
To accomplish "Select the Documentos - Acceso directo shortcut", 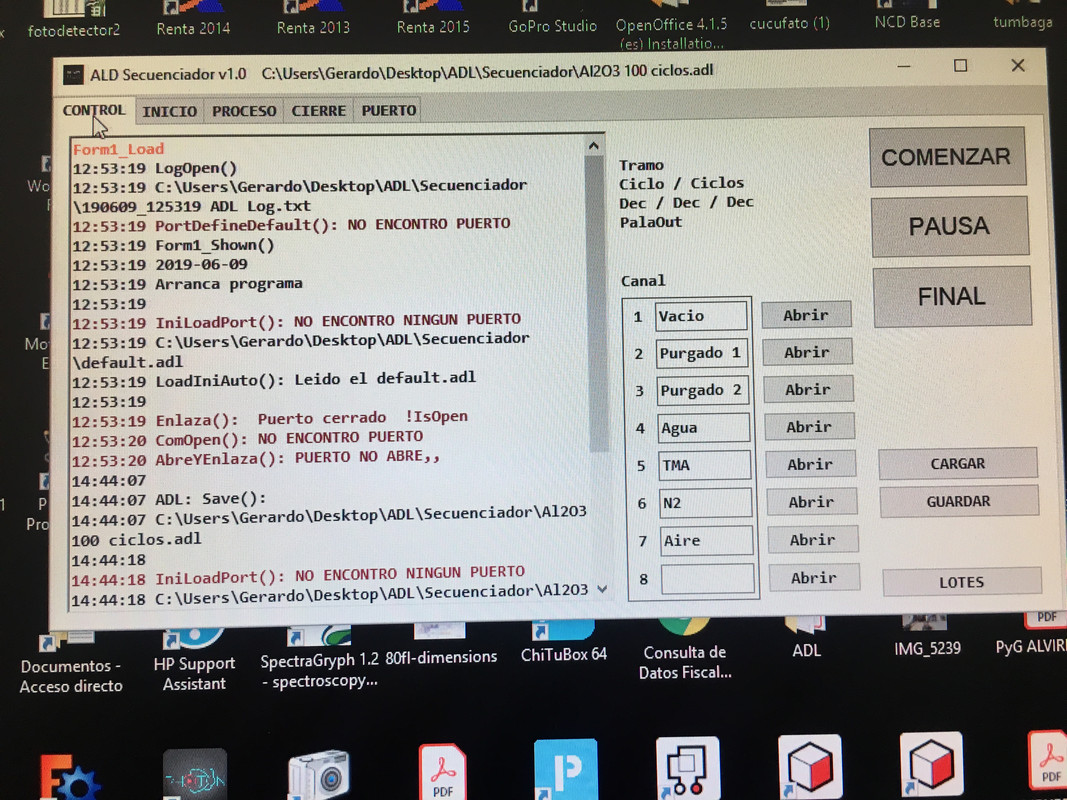I will [x=71, y=663].
